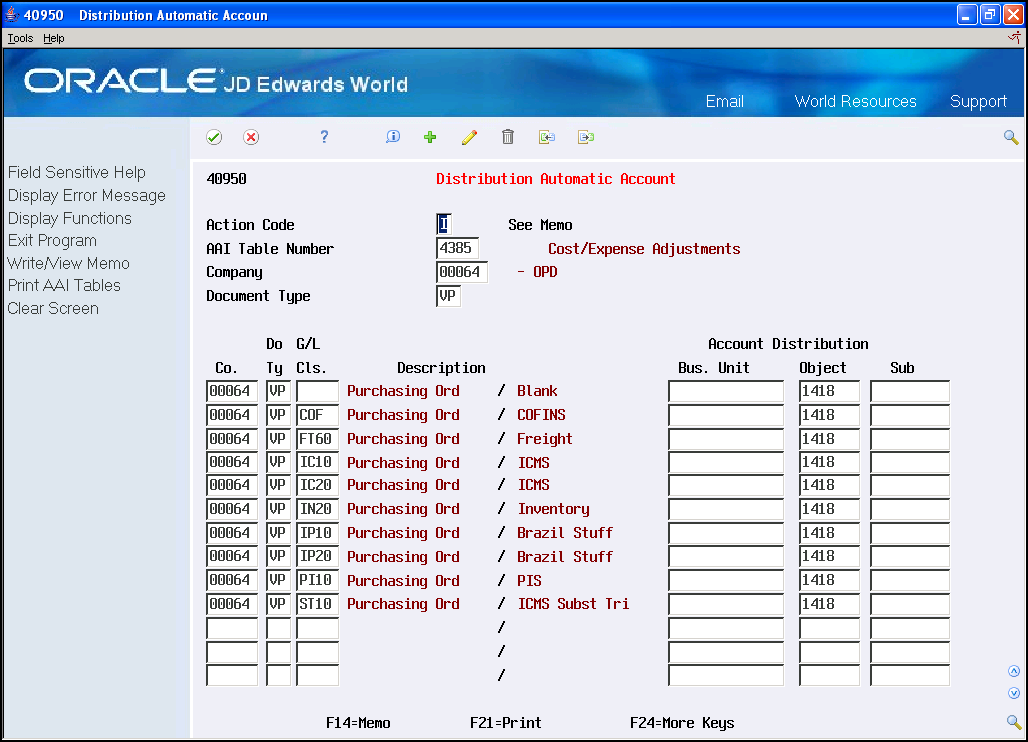Image resolution: width=1028 pixels, height=742 pixels.
Task: Select Field Sensitive Help
Action: coord(77,172)
